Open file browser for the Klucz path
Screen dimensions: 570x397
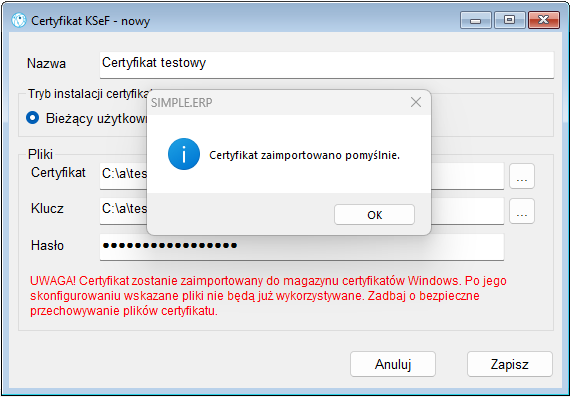coord(522,211)
